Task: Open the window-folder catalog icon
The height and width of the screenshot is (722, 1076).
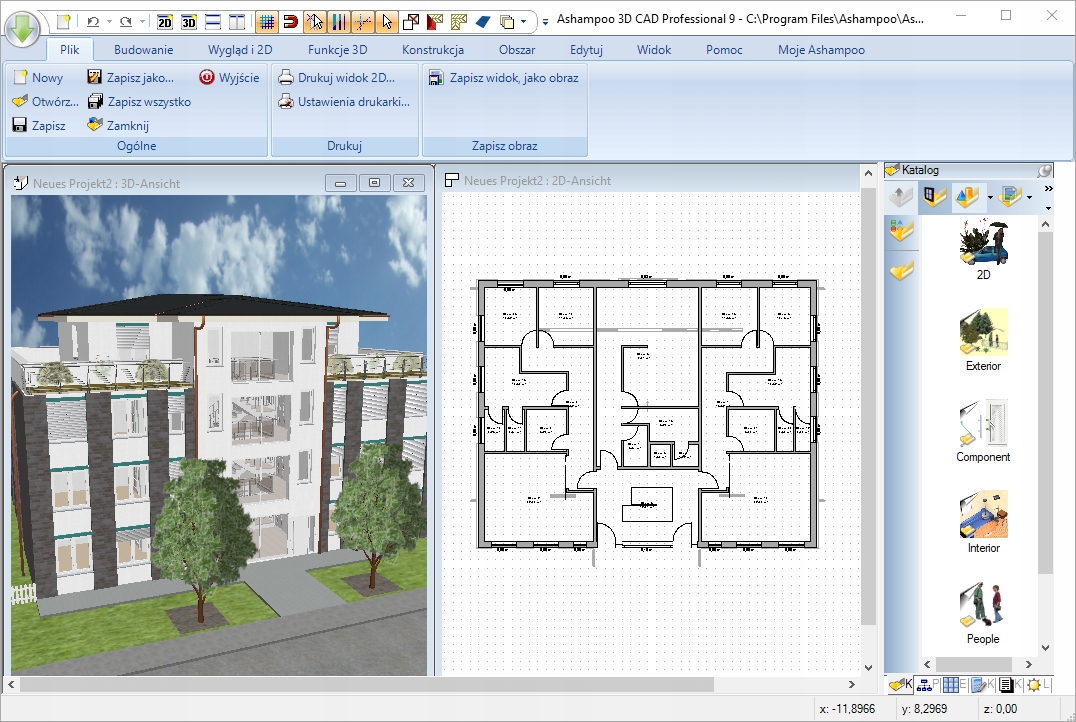Action: [x=934, y=197]
